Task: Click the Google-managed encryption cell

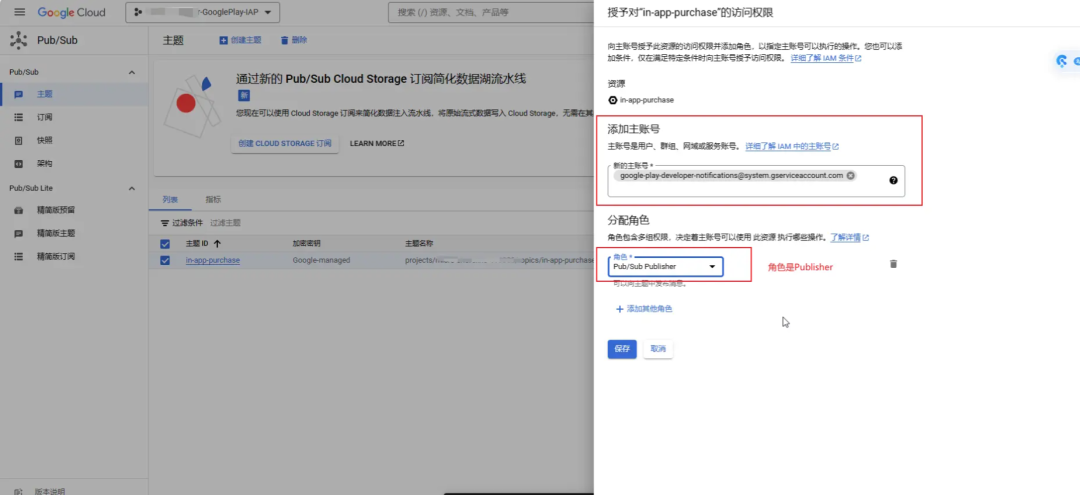Action: pyautogui.click(x=322, y=260)
